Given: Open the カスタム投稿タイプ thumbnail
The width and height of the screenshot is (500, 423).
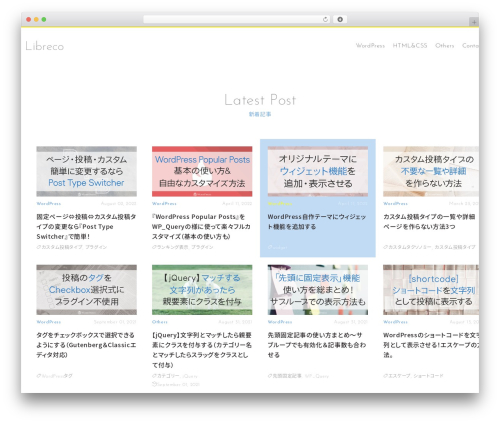Looking at the screenshot, I should pyautogui.click(x=431, y=171).
